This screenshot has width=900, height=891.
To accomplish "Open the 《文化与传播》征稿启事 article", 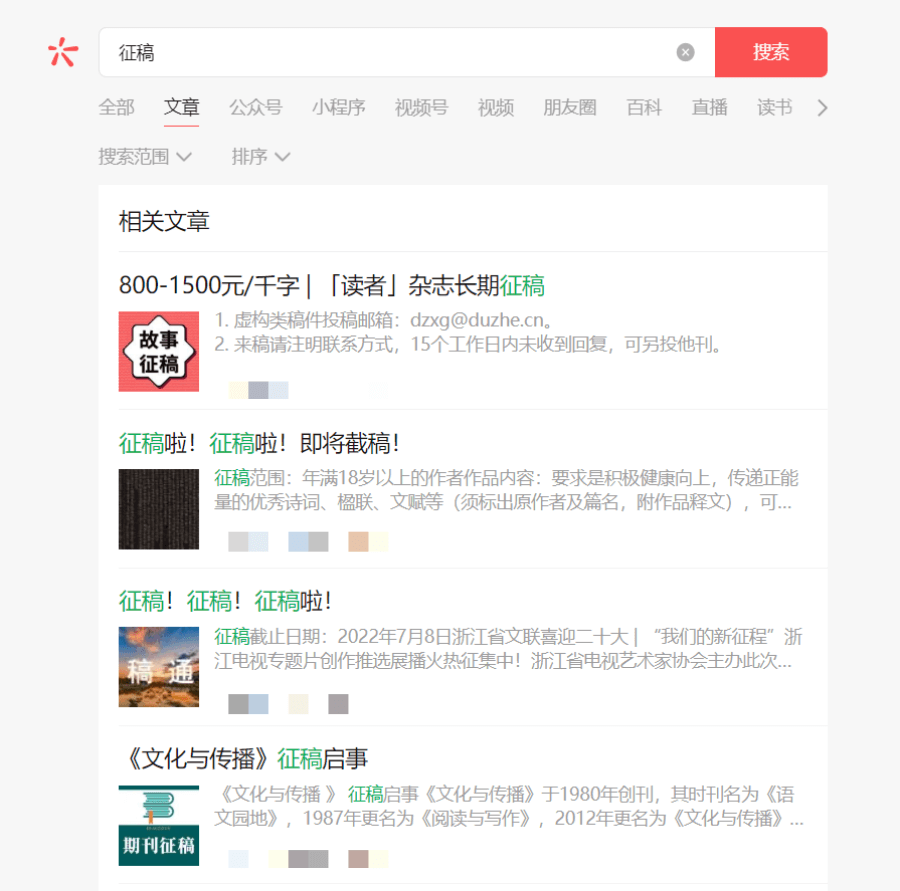I will [244, 758].
